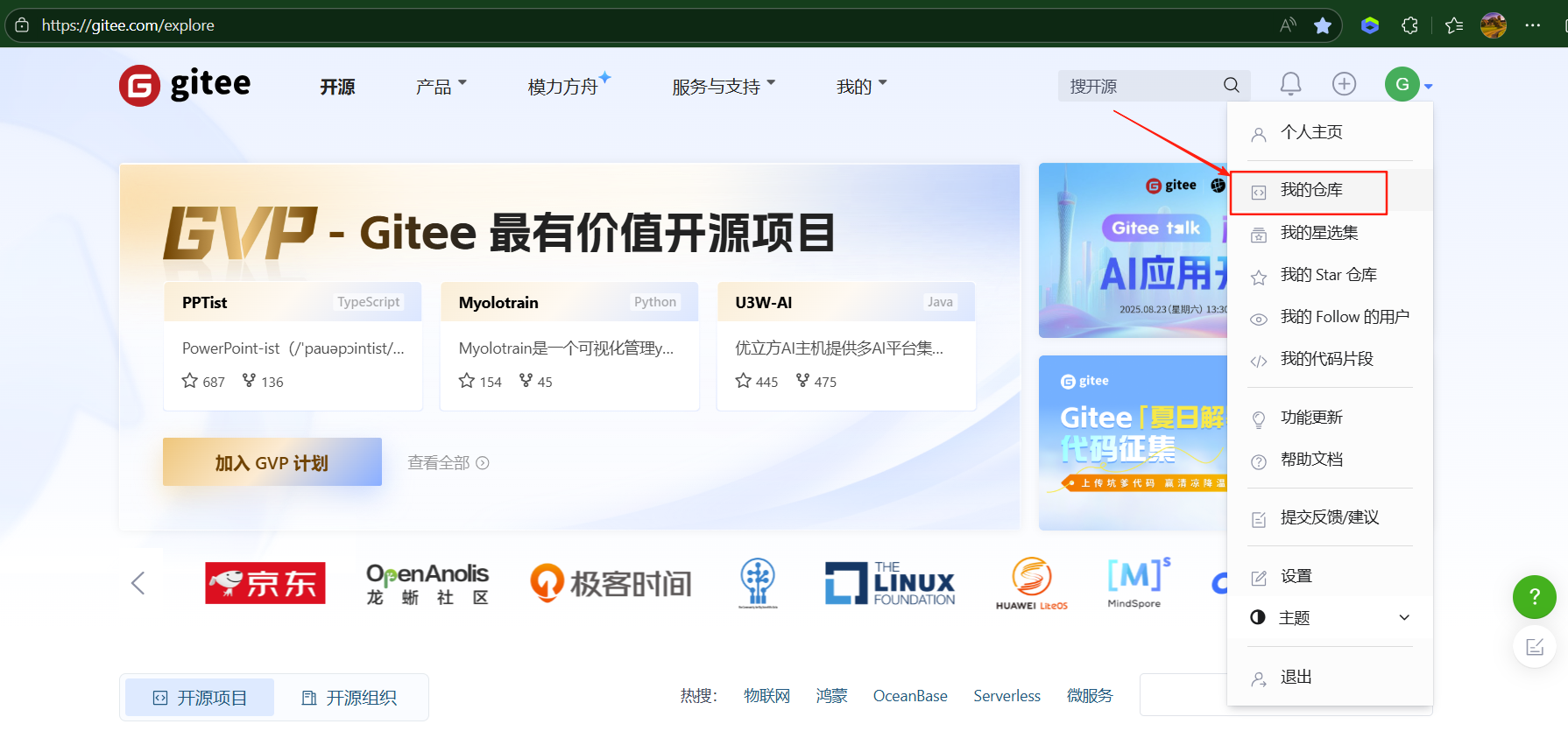Open the U3W-AI project card title
Screen dimensions: 1568x731
[764, 303]
